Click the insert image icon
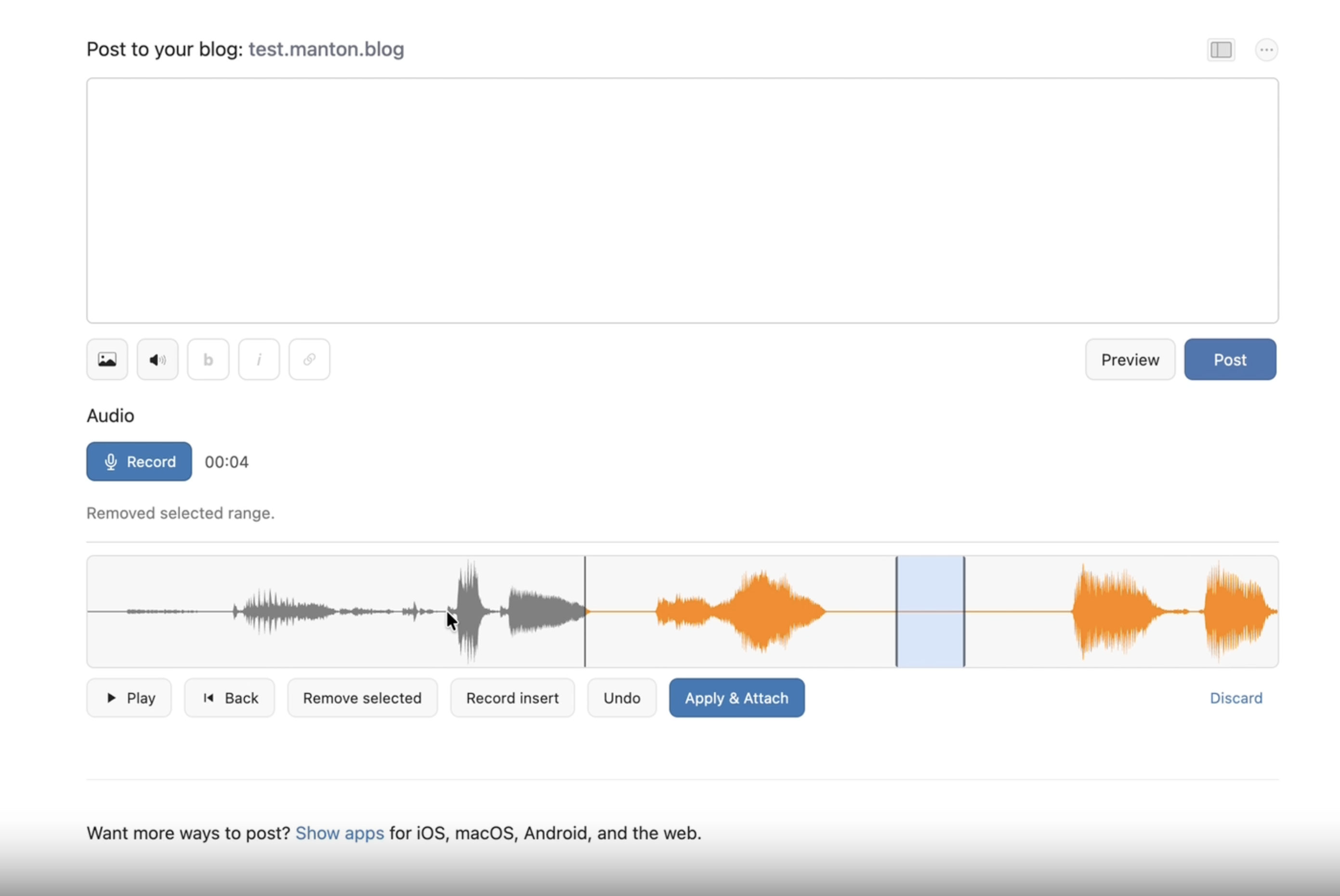Viewport: 1340px width, 896px height. pos(107,359)
